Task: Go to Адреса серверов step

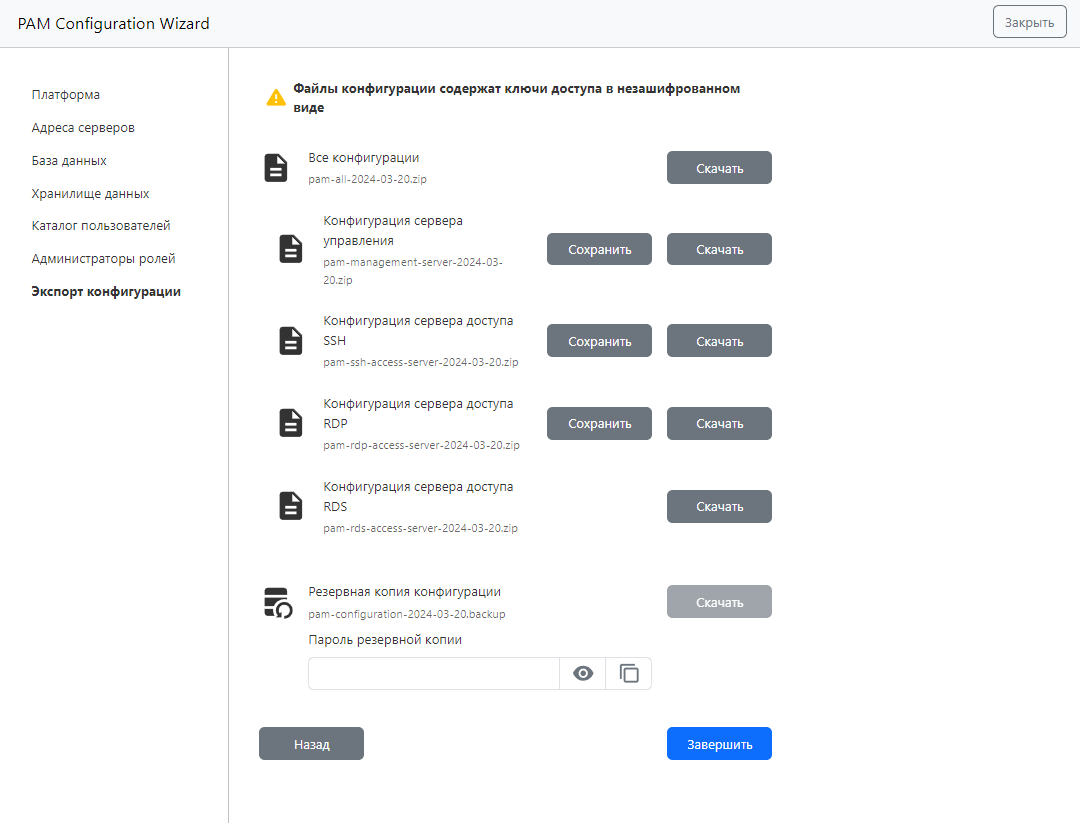Action: [x=83, y=128]
